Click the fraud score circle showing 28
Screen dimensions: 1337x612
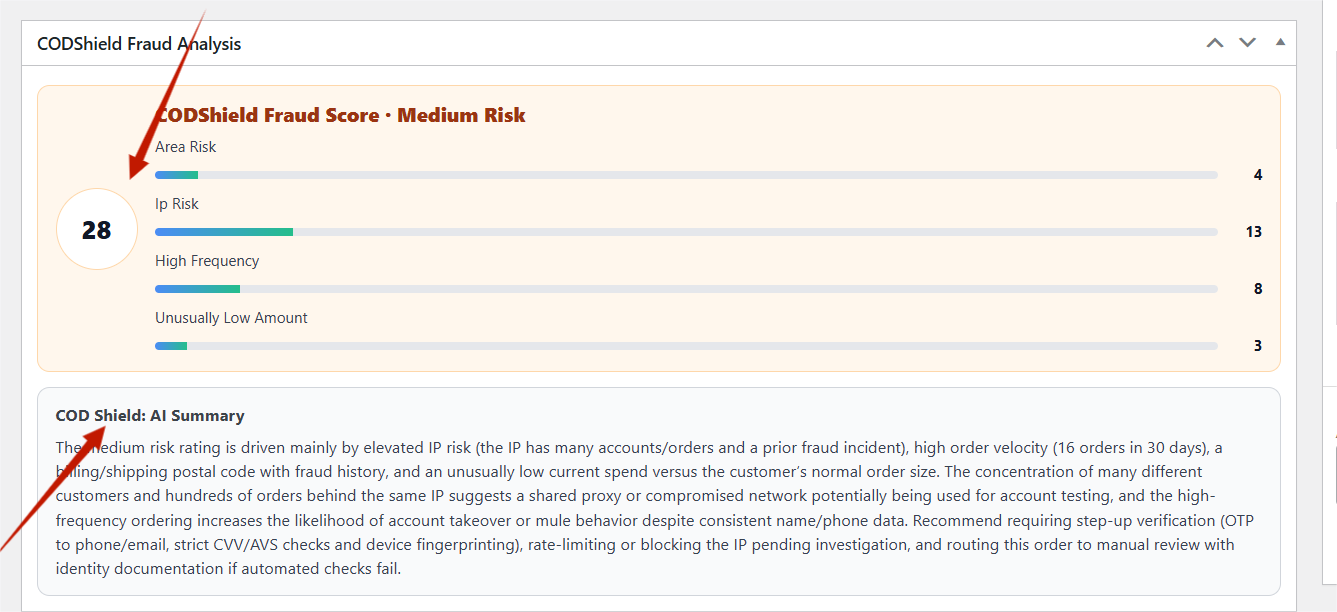(96, 230)
